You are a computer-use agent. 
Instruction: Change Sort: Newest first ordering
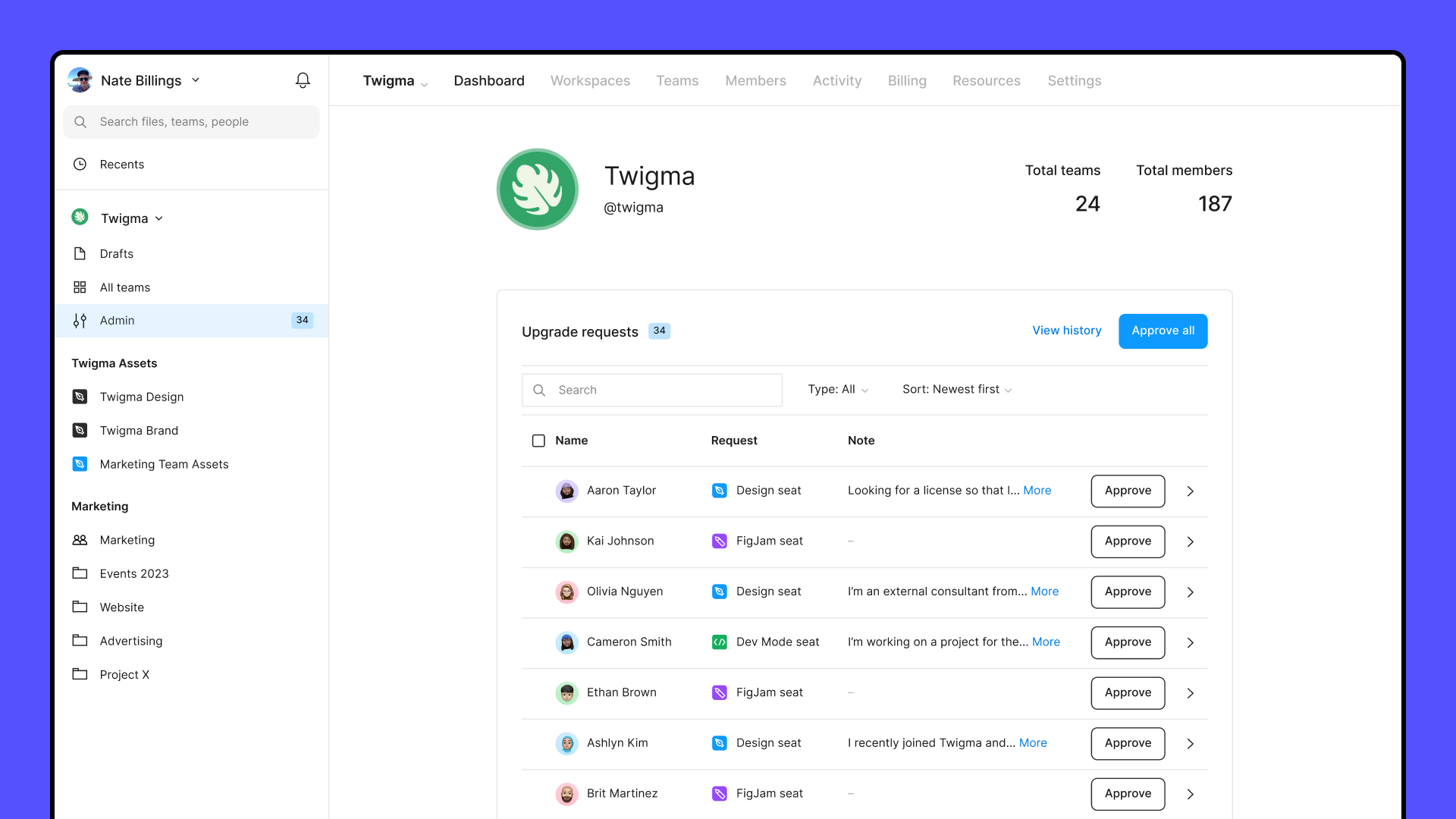click(956, 389)
